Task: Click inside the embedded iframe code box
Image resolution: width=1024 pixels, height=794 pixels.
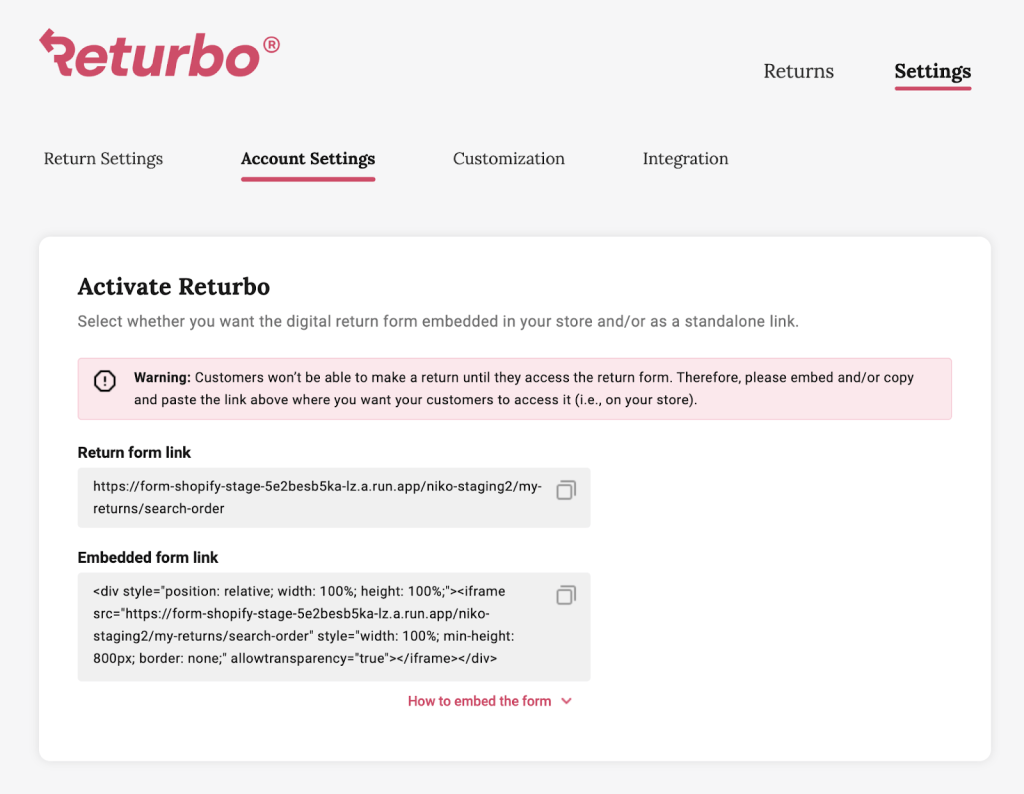Action: (334, 627)
